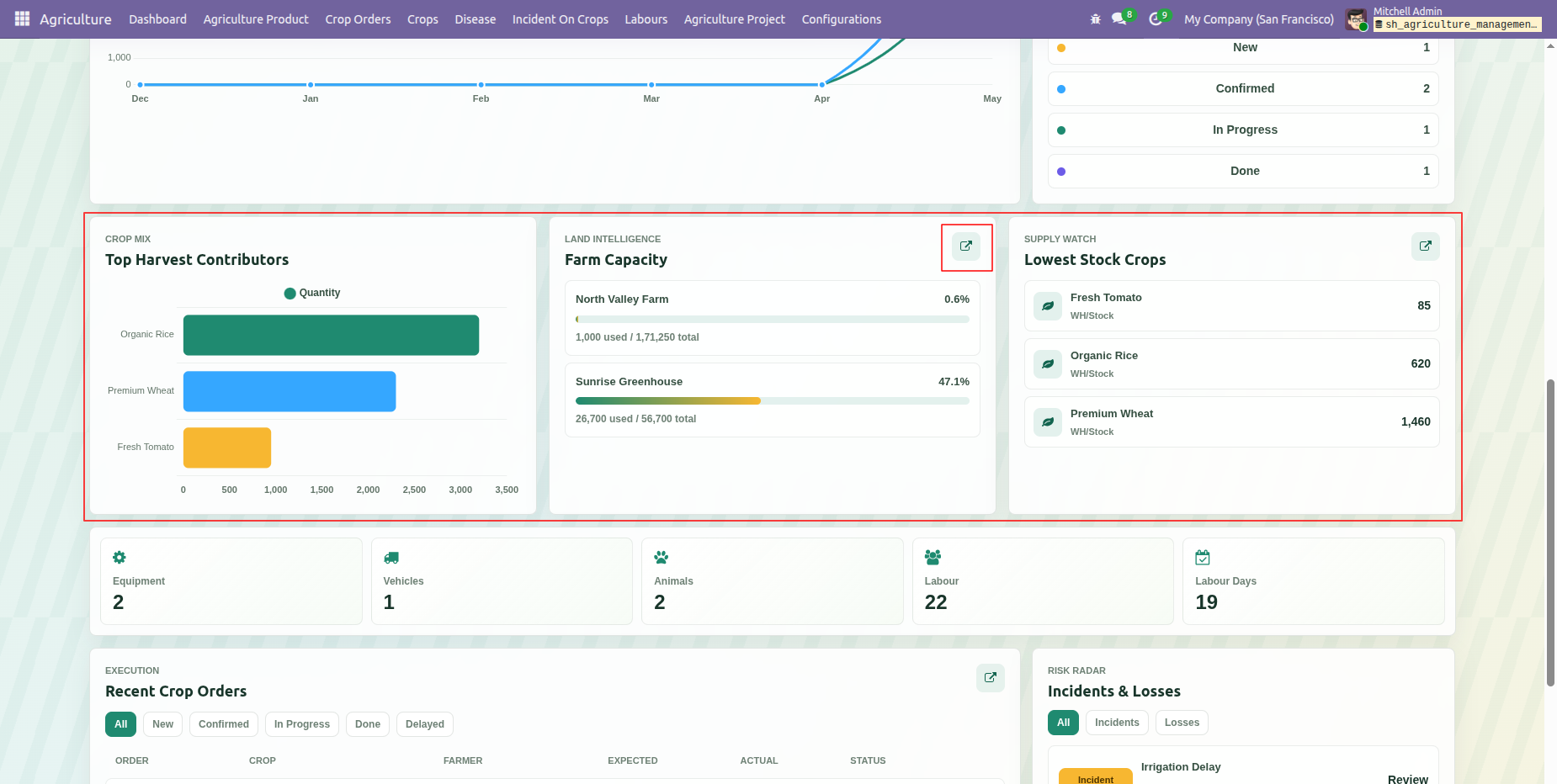Filter crop orders by Confirmed
The image size is (1557, 784).
[x=224, y=724]
